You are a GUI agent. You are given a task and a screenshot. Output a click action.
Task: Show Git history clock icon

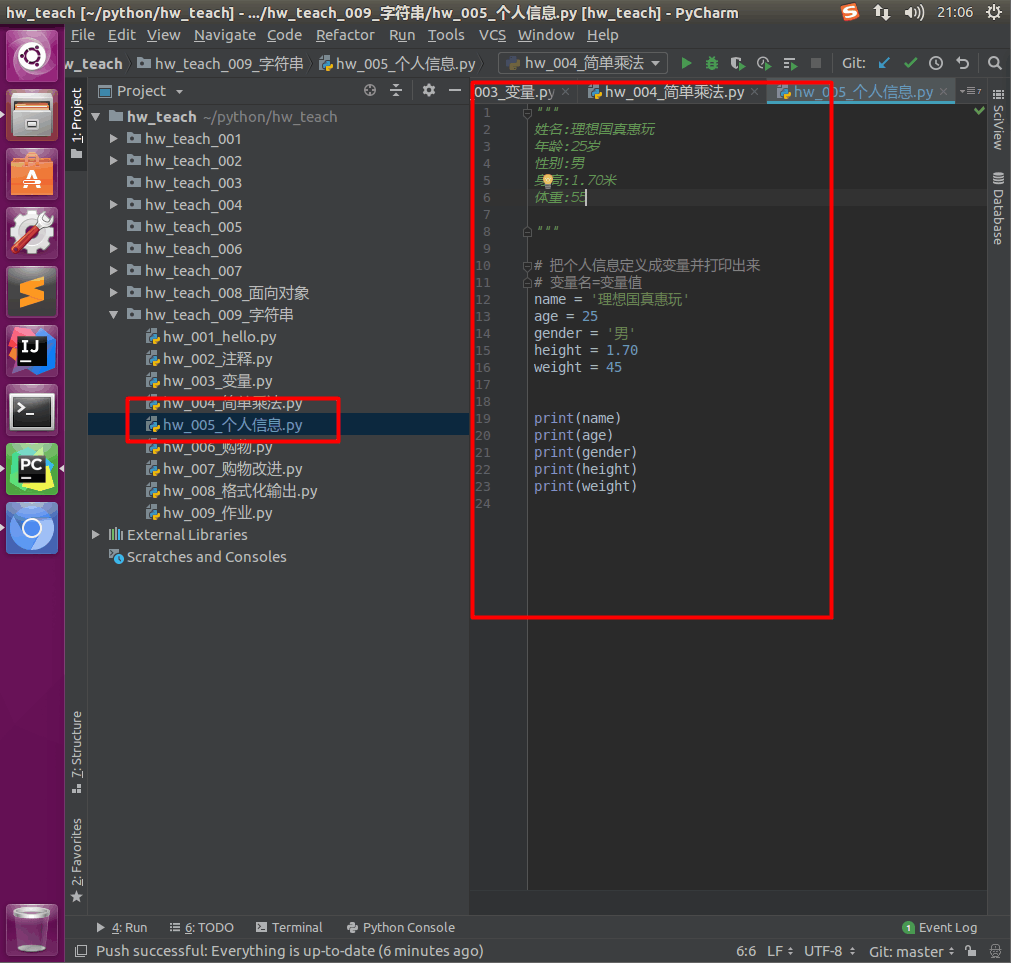(936, 63)
